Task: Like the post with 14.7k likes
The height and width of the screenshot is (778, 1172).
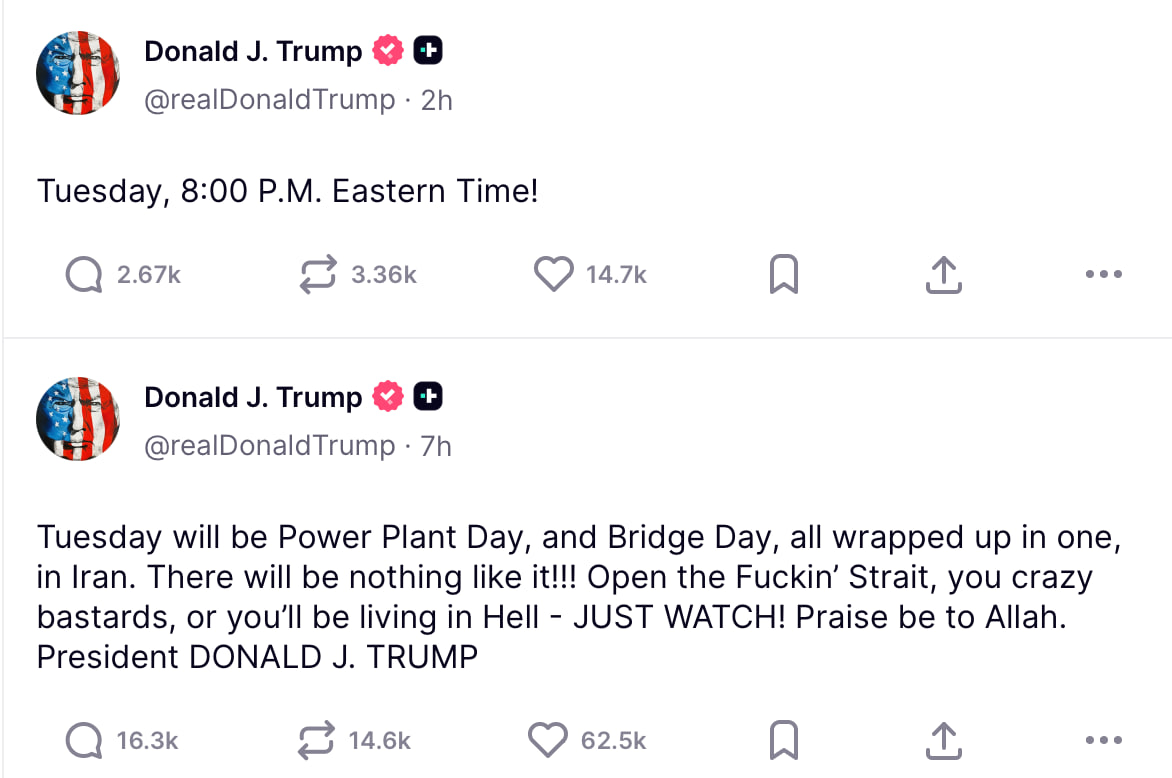Action: (553, 274)
